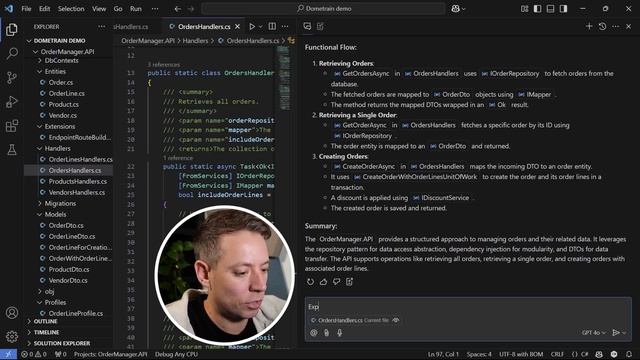
Task: Click the editor minimap
Action: click(283, 78)
